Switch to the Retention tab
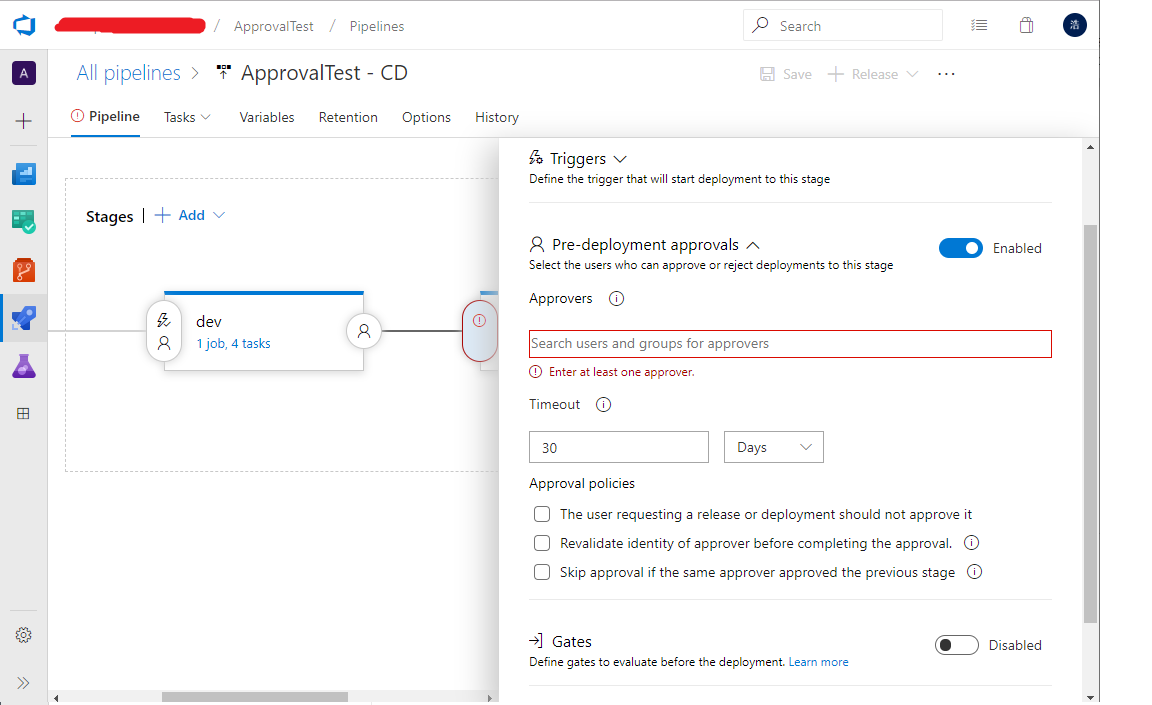 tap(348, 118)
